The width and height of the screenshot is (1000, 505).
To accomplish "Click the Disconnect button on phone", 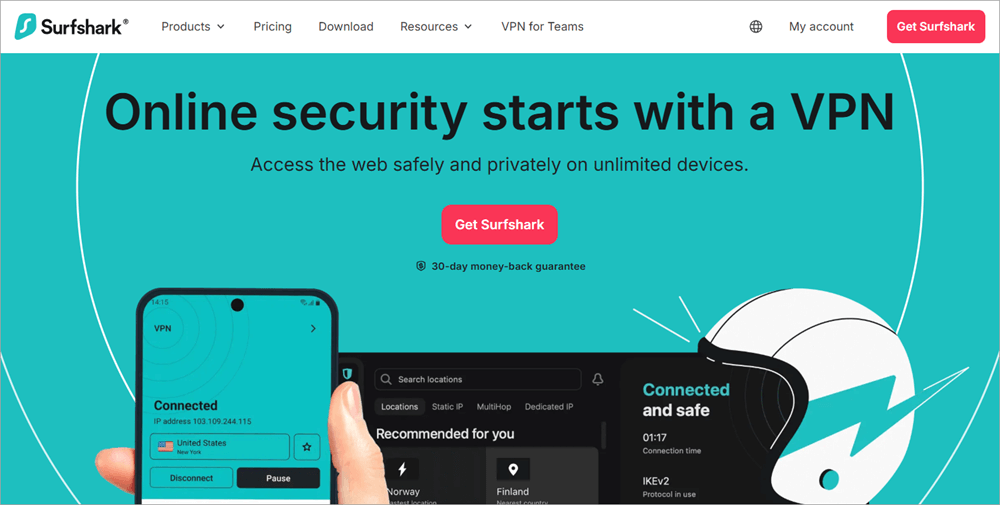I will pyautogui.click(x=191, y=478).
